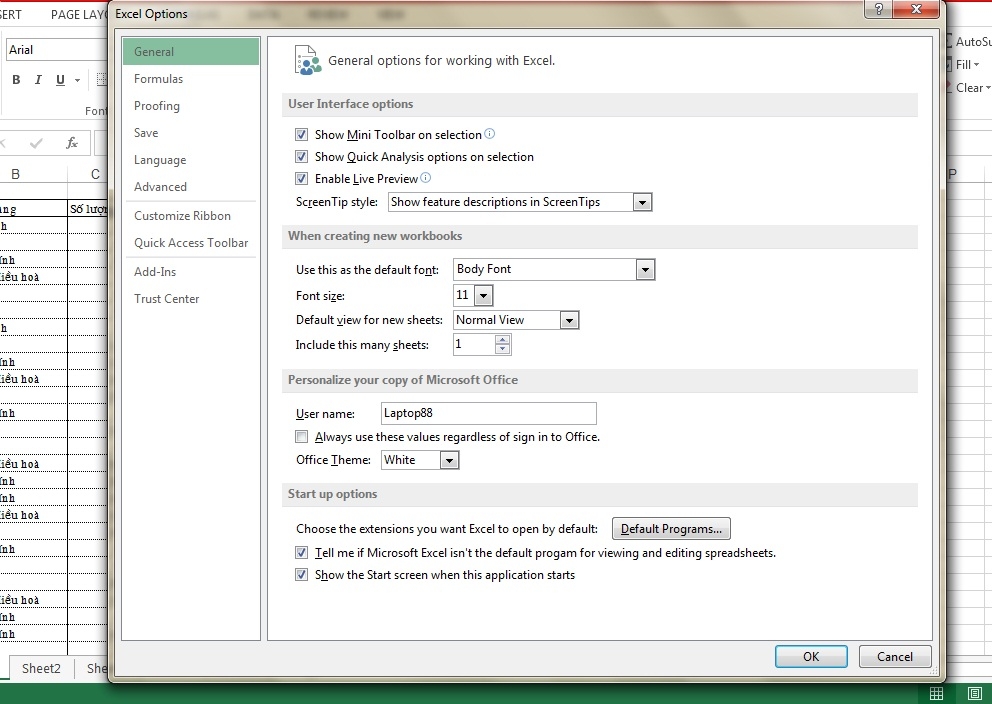Click the info icon beside Enable Live Preview
Viewport: 992px width, 704px height.
tap(426, 178)
